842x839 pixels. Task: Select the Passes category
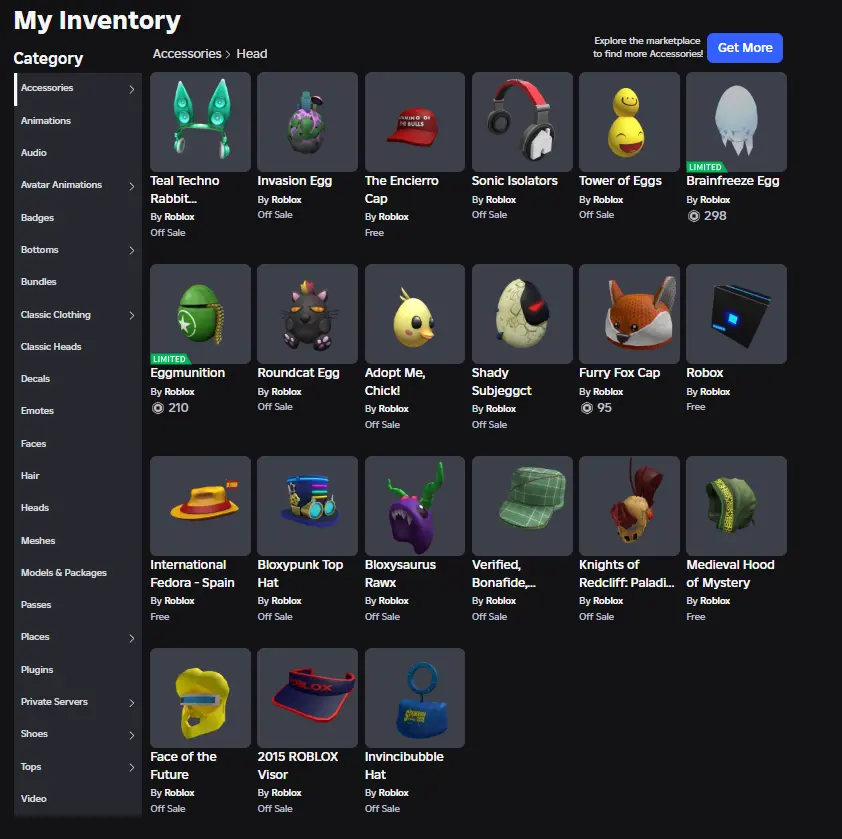click(x=78, y=605)
